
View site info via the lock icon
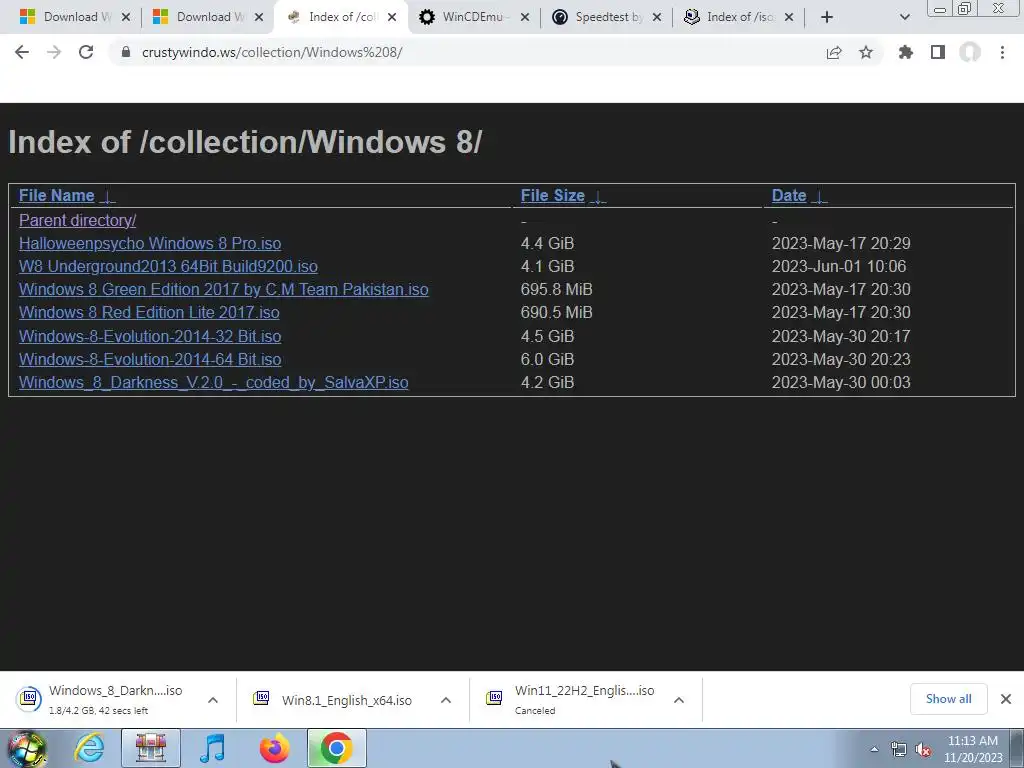[126, 52]
